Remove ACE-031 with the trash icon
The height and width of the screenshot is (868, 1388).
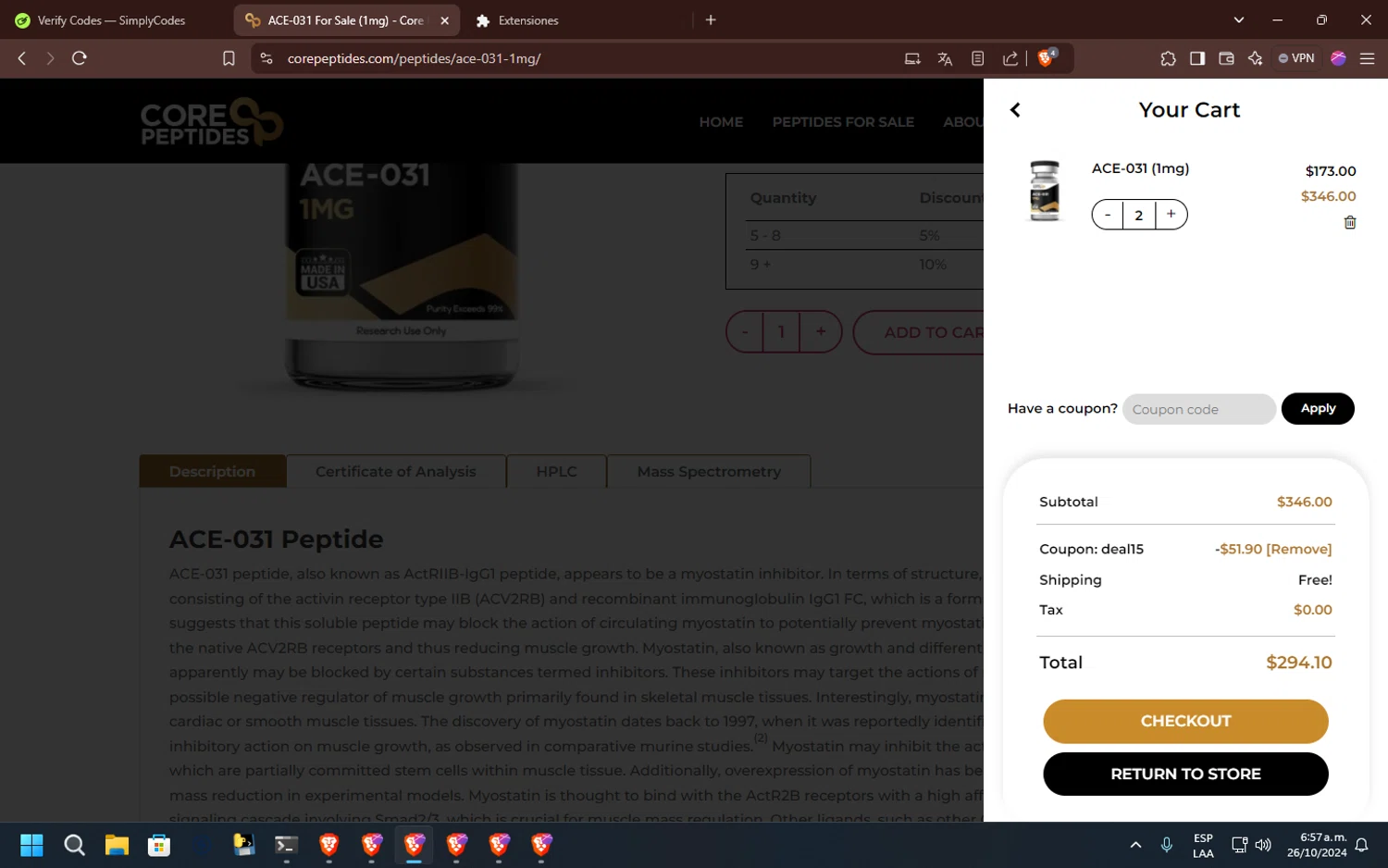click(x=1350, y=222)
